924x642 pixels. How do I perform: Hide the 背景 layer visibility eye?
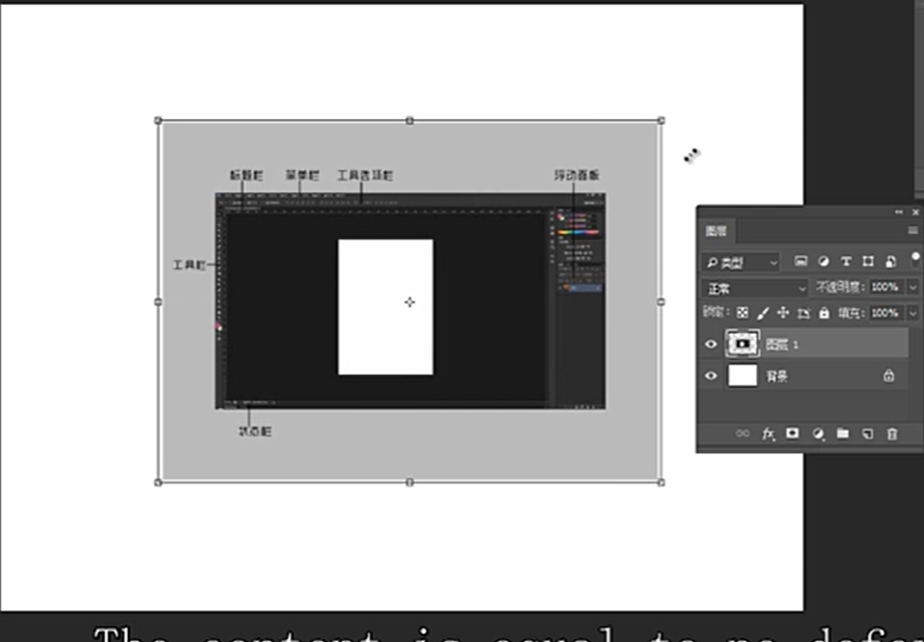[711, 376]
